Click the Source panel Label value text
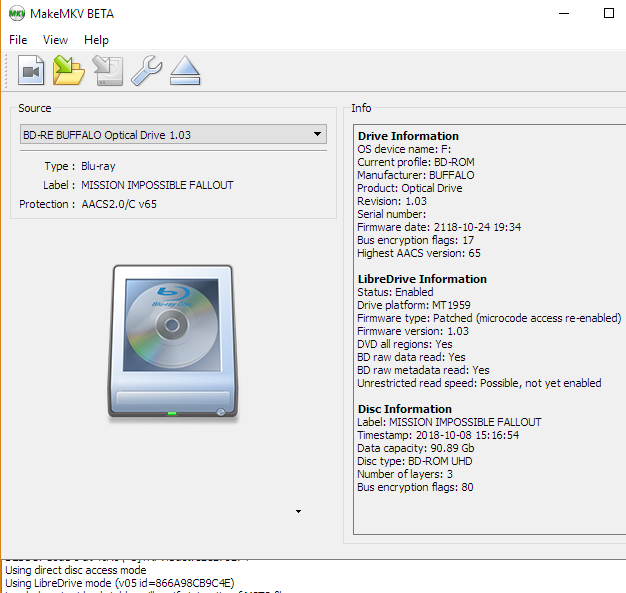 pyautogui.click(x=157, y=185)
